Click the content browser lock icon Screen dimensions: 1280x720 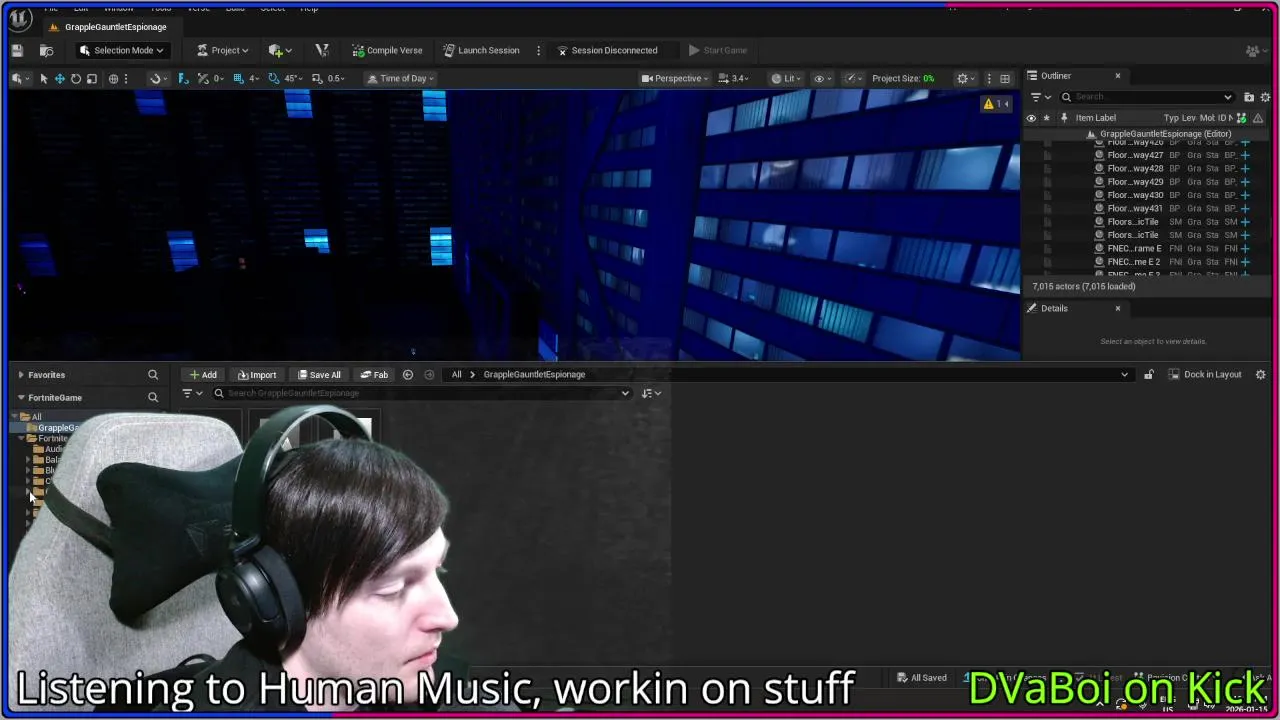pyautogui.click(x=1148, y=375)
